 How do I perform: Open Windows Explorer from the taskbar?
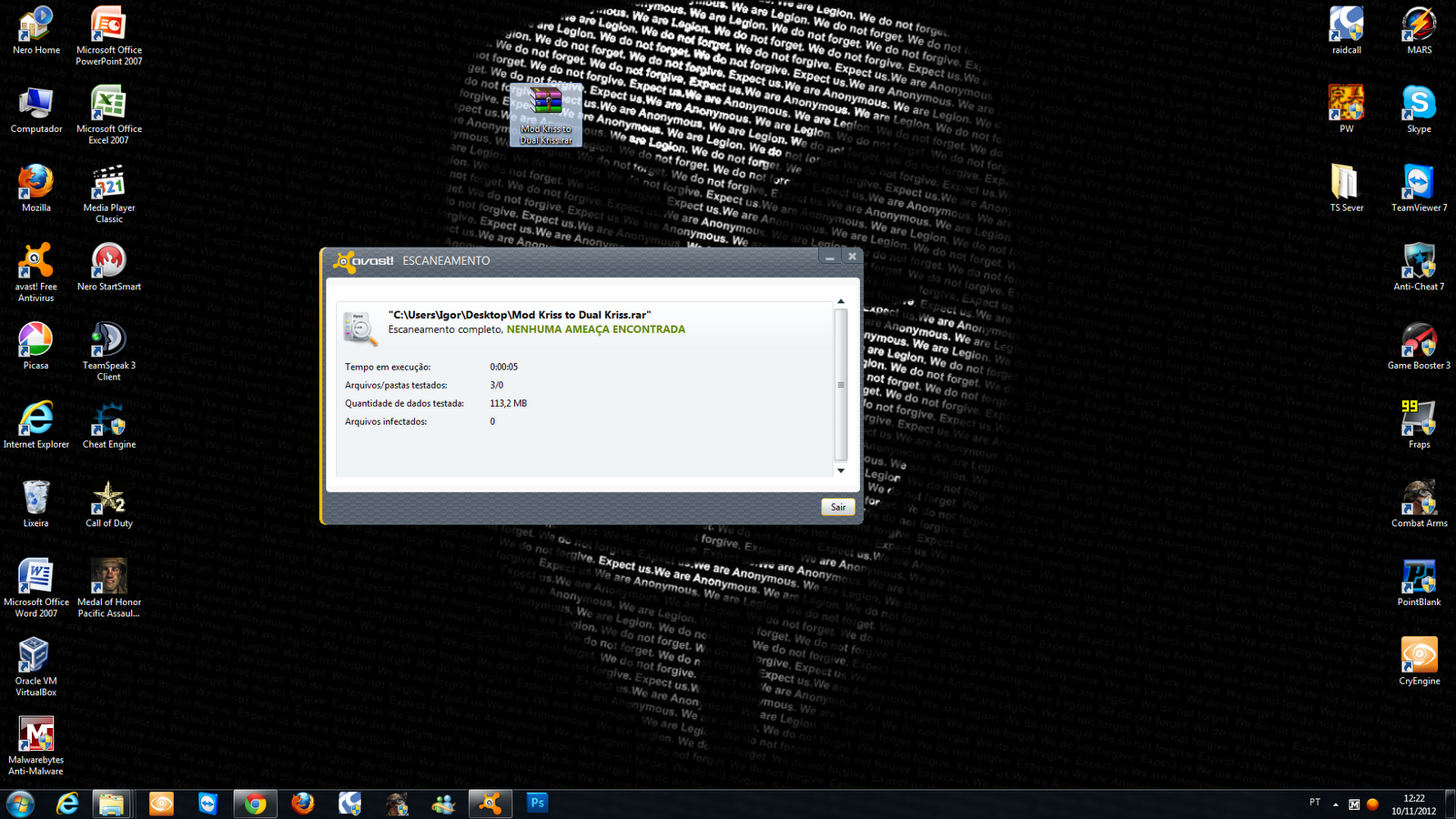(x=111, y=804)
